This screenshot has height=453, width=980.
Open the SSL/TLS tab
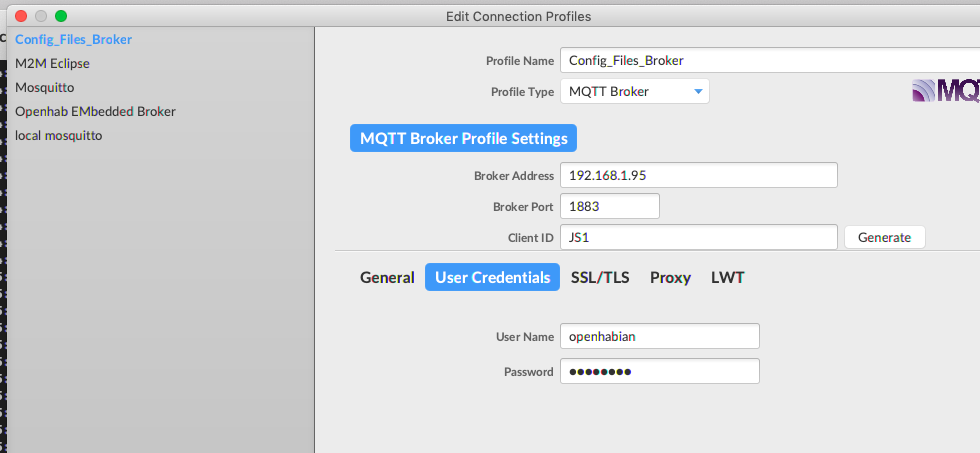pyautogui.click(x=600, y=277)
